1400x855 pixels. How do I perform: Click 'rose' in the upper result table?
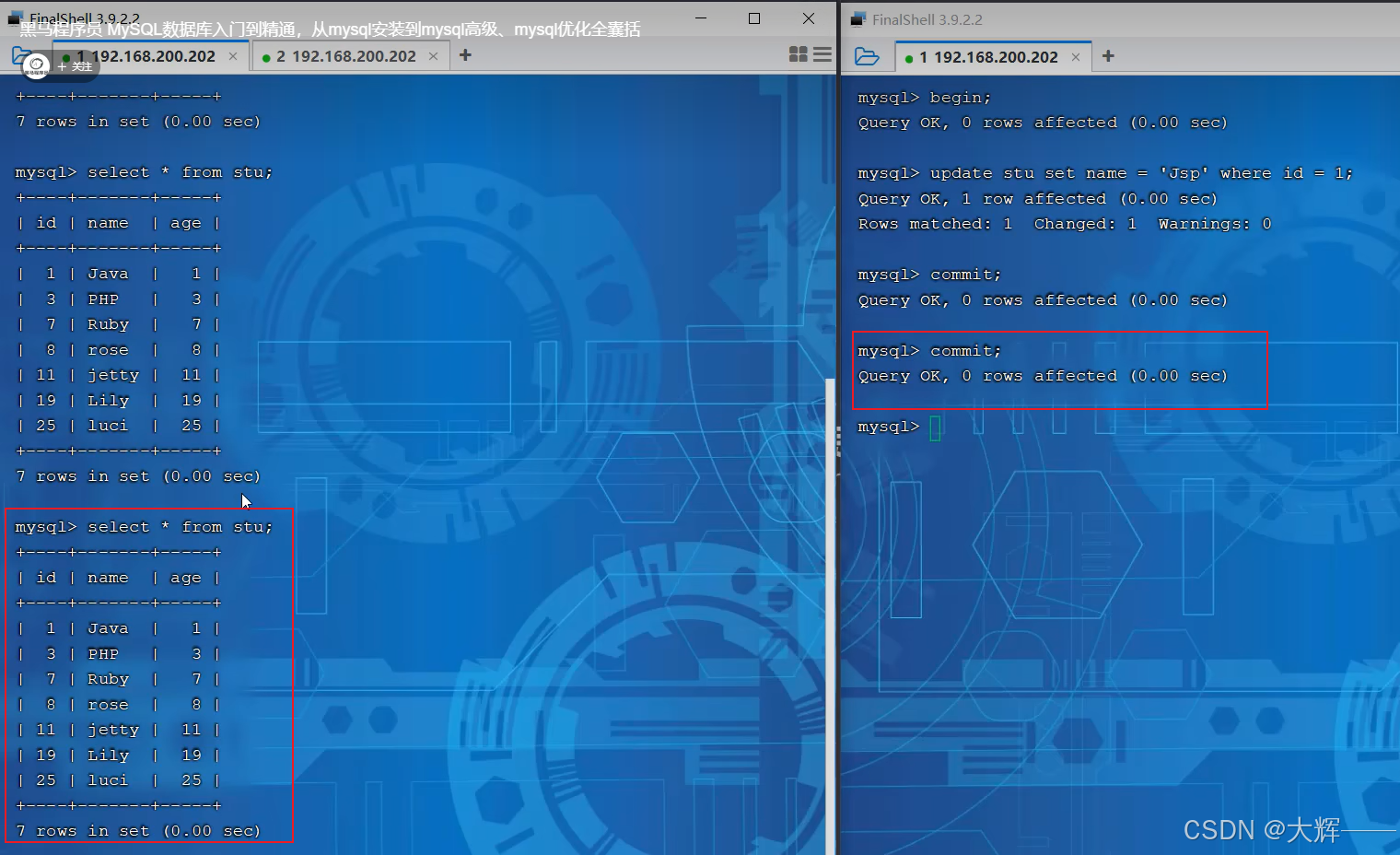108,350
